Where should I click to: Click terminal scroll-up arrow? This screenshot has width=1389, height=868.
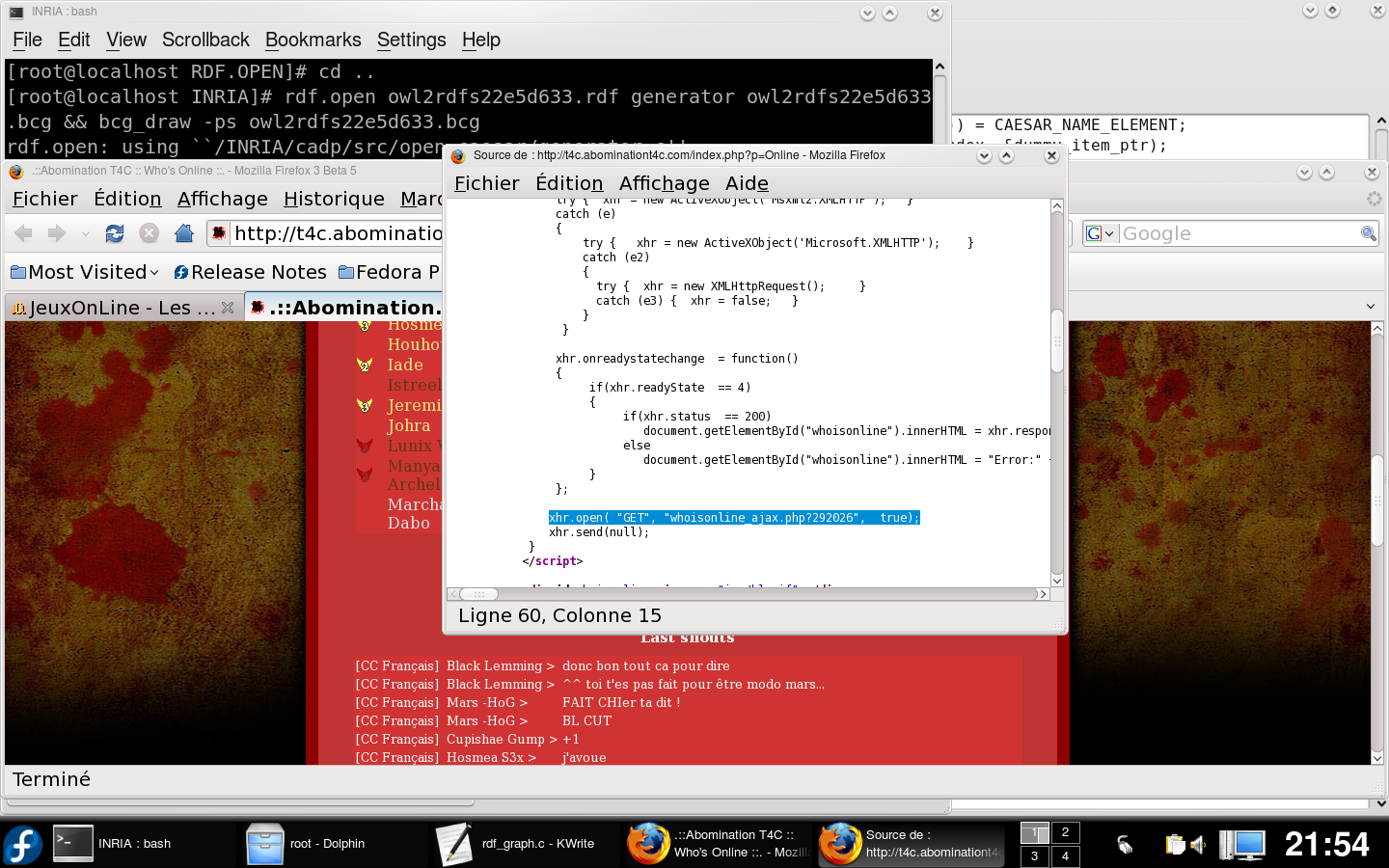(940, 67)
